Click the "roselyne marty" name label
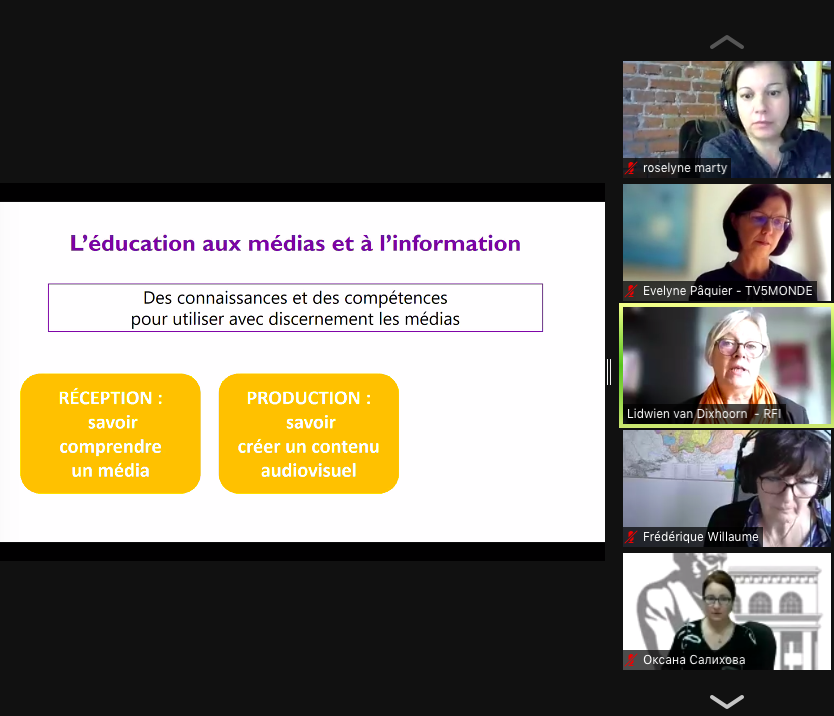834x716 pixels. (x=685, y=168)
